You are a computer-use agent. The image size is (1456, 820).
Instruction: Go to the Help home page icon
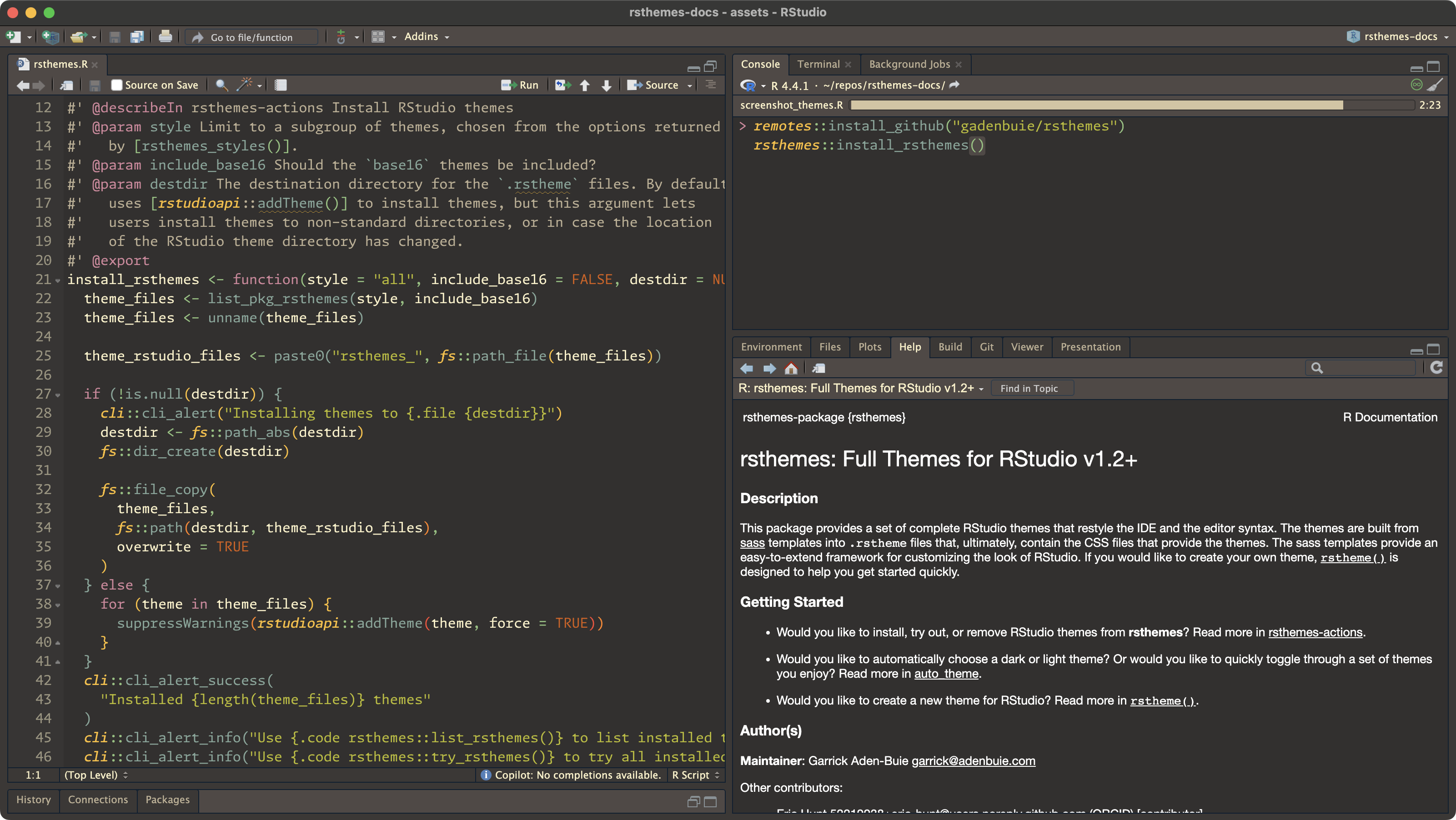coord(791,369)
